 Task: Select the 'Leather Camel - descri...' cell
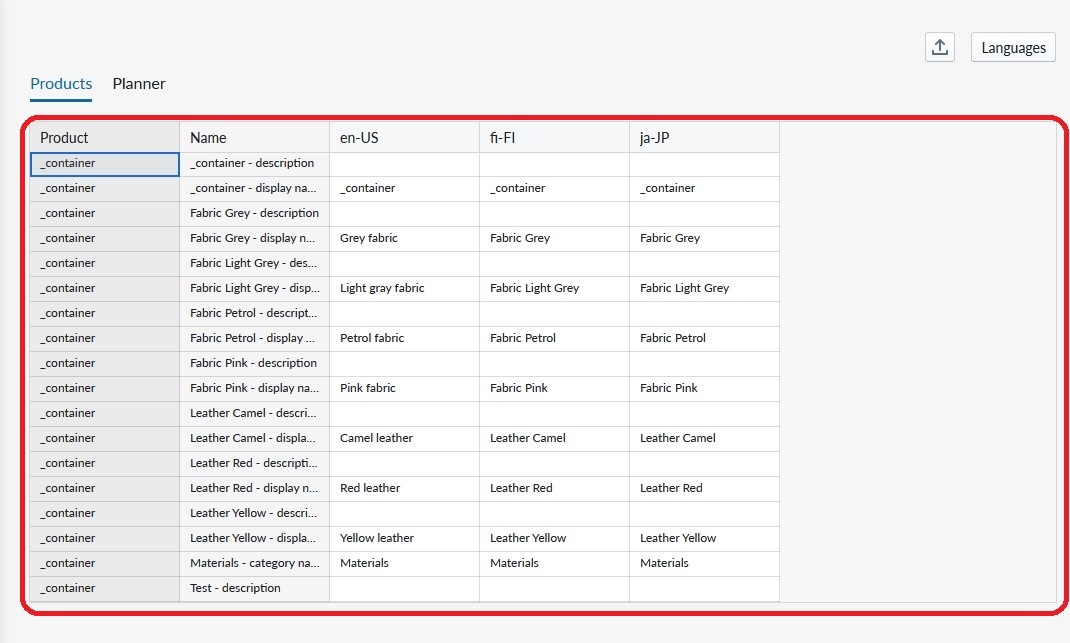coord(255,414)
